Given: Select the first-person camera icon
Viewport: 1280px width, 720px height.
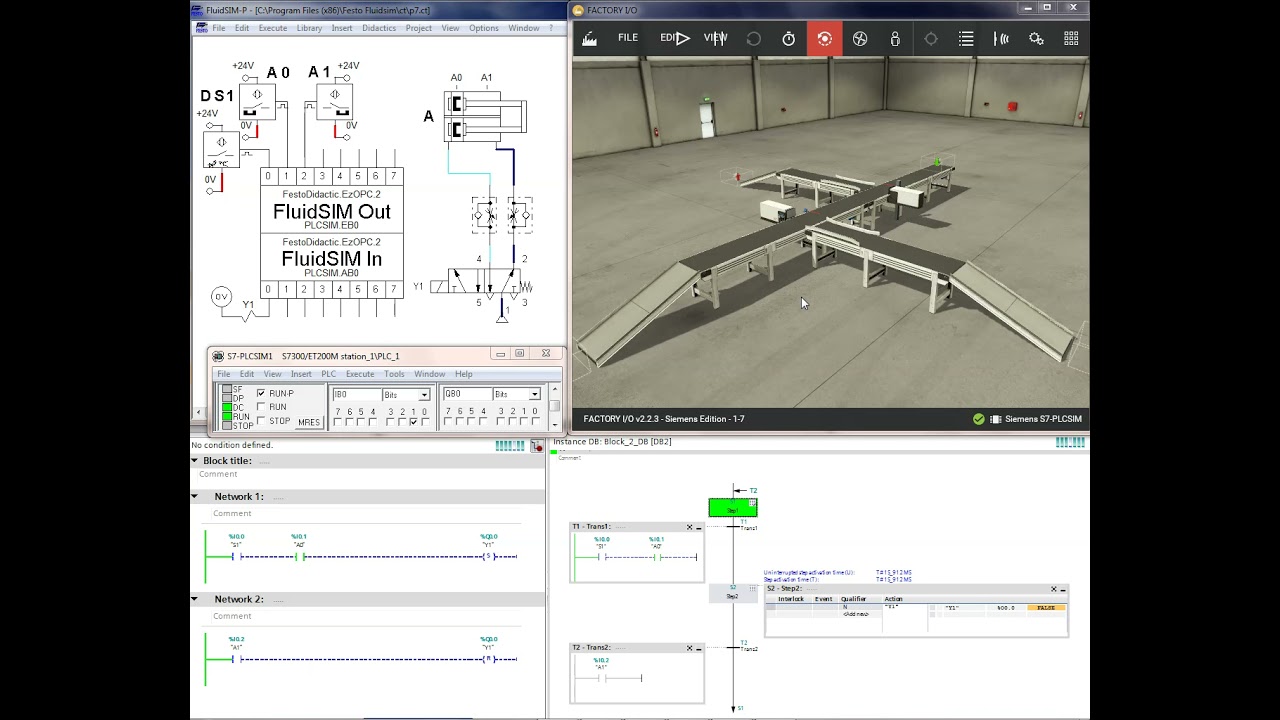Looking at the screenshot, I should (895, 39).
